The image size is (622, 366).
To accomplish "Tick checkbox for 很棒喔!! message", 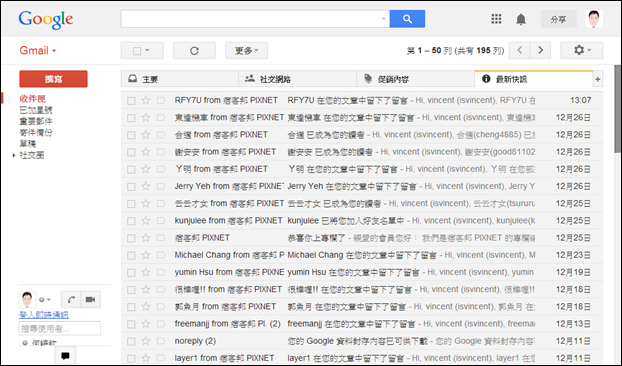I will pyautogui.click(x=131, y=290).
